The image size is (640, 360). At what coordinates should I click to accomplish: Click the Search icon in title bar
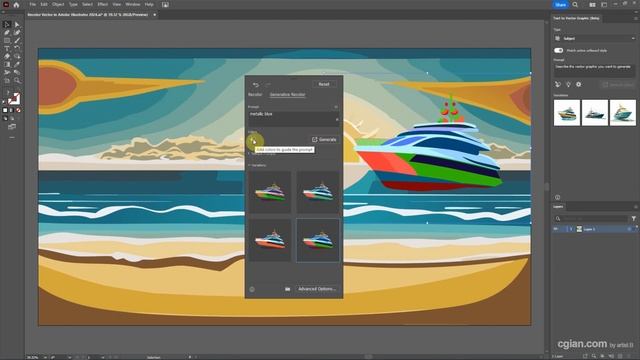tap(575, 4)
